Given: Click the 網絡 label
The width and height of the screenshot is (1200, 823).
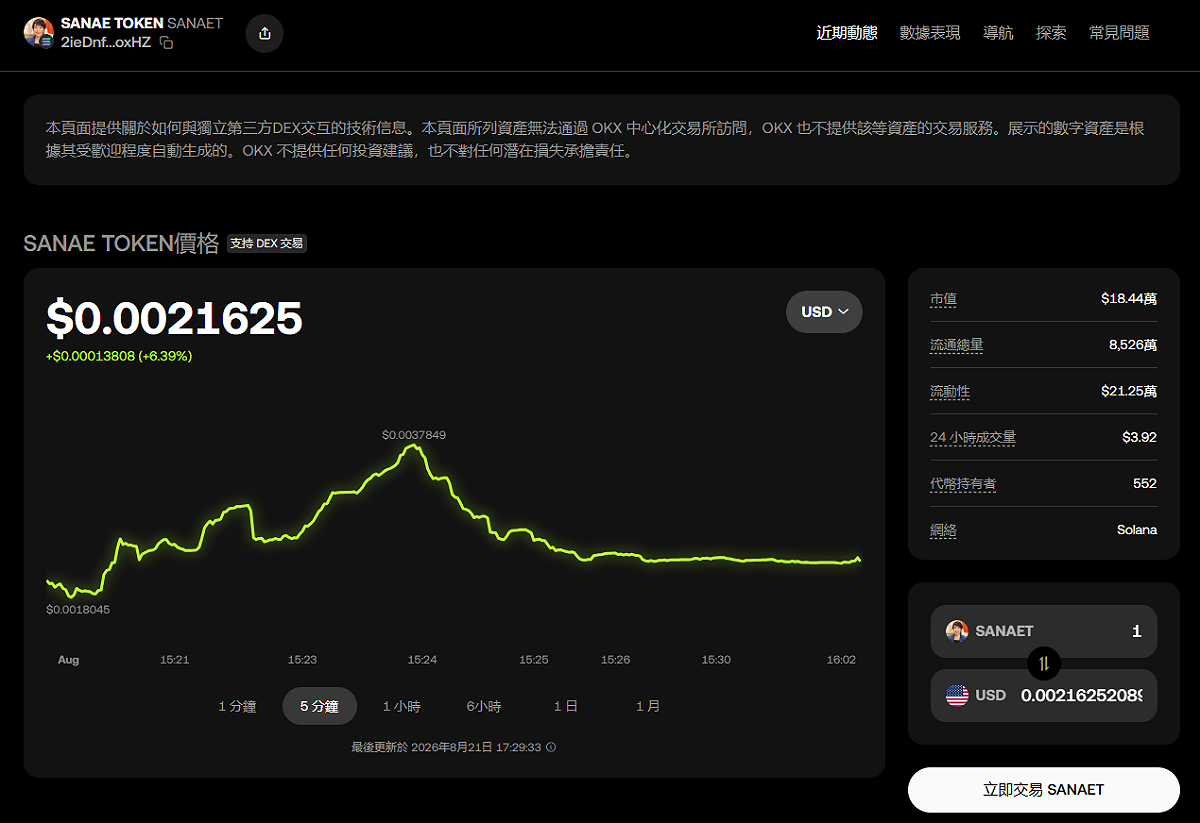Looking at the screenshot, I should [x=943, y=530].
